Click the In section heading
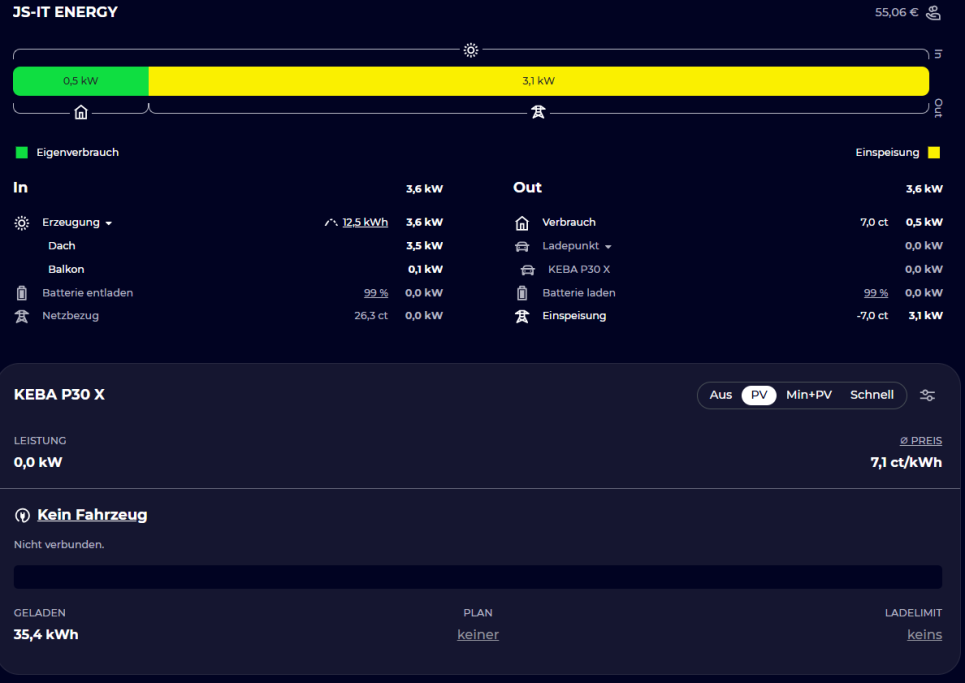Screen dimensions: 965x683 [20, 188]
